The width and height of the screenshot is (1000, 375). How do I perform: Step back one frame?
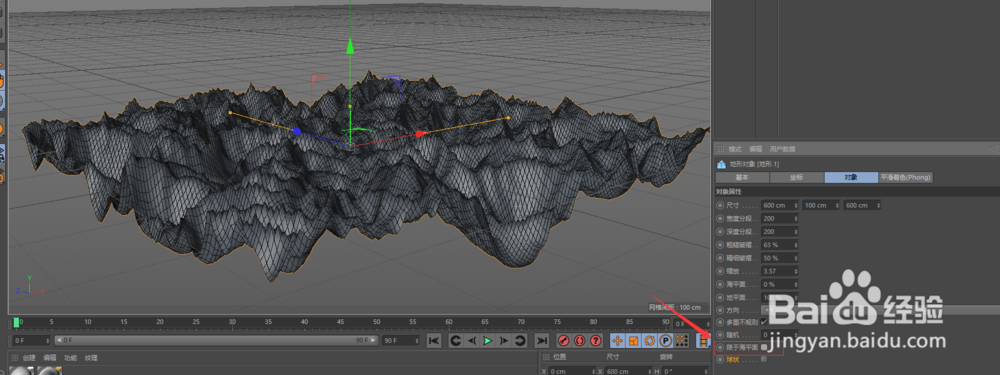471,341
